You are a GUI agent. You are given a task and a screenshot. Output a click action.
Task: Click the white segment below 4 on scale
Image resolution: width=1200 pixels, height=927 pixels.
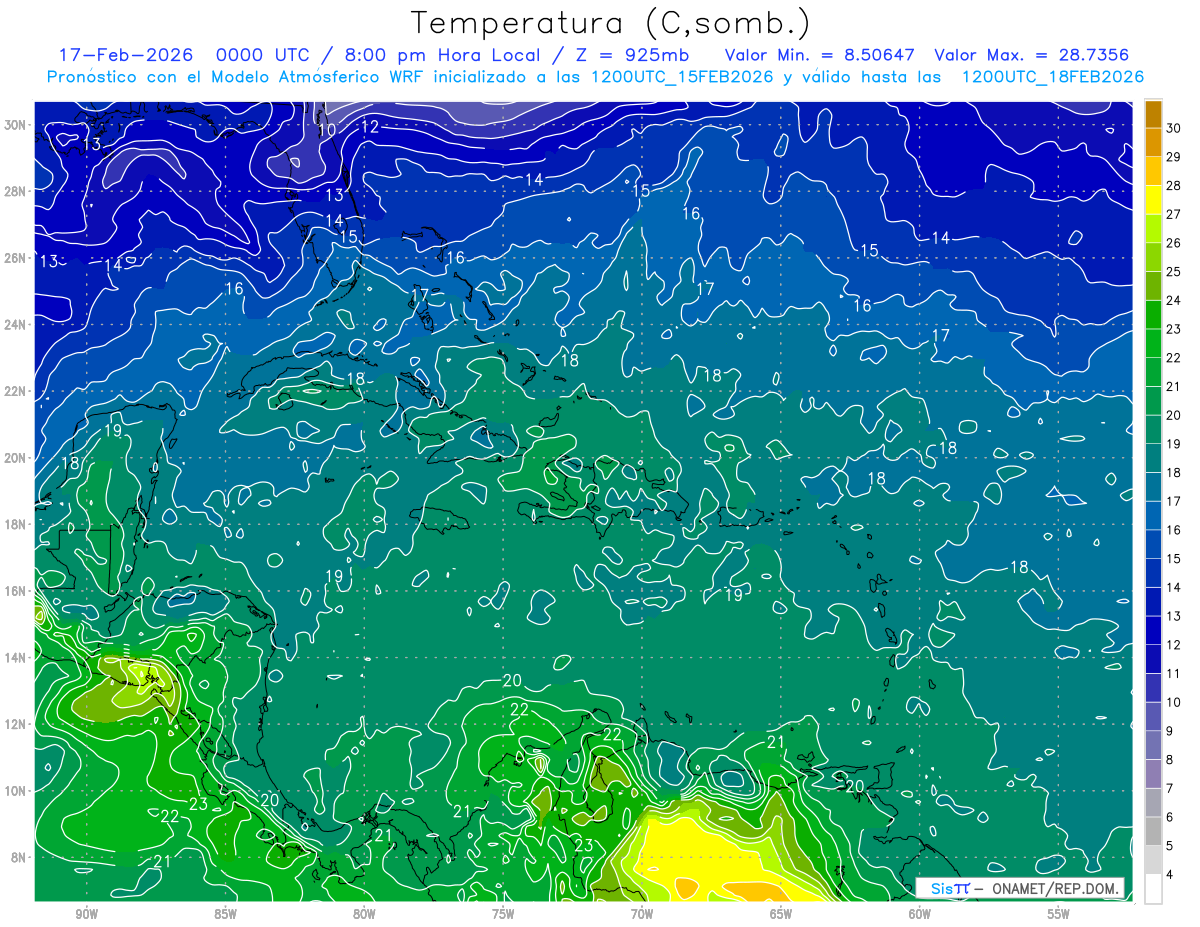tap(1153, 888)
